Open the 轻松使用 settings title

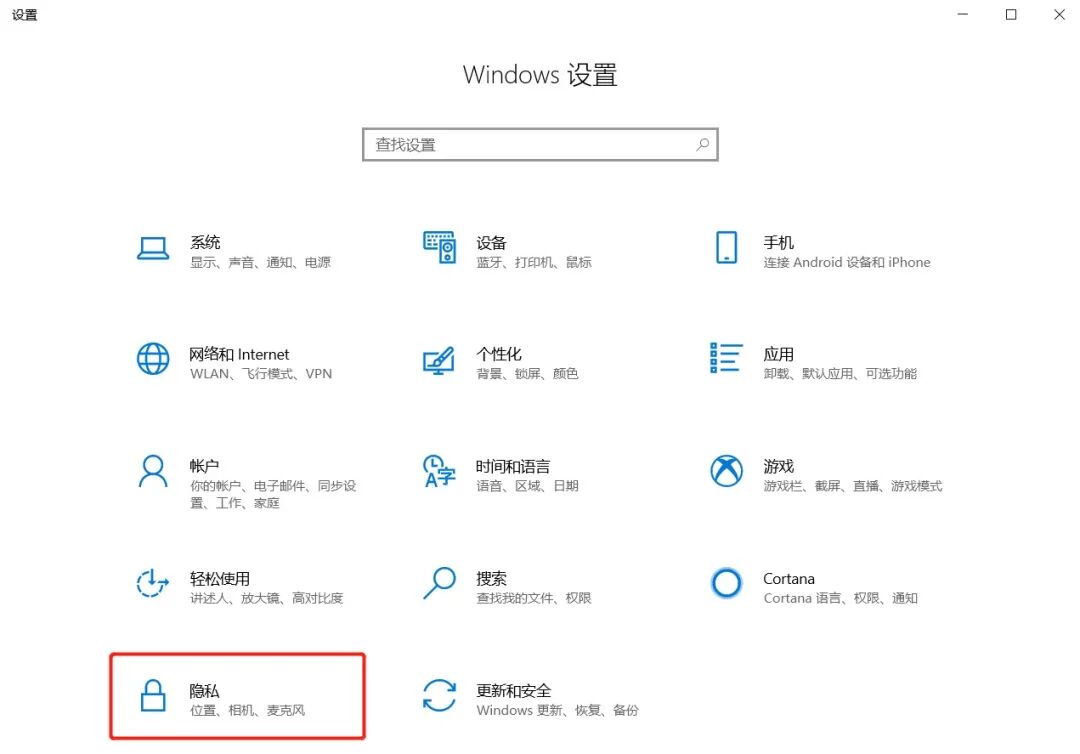click(x=220, y=578)
